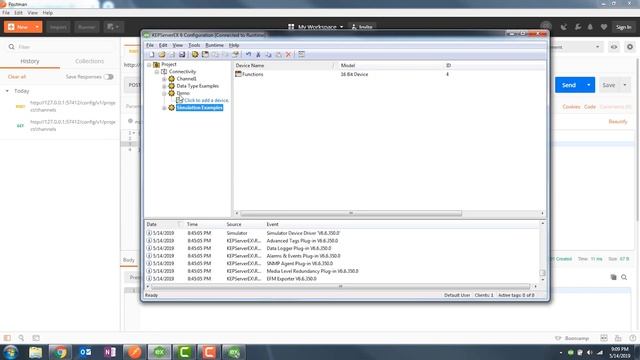Click red Delete X icon in KEPServerEX toolbar
This screenshot has width=640, height=360.
coord(289,55)
